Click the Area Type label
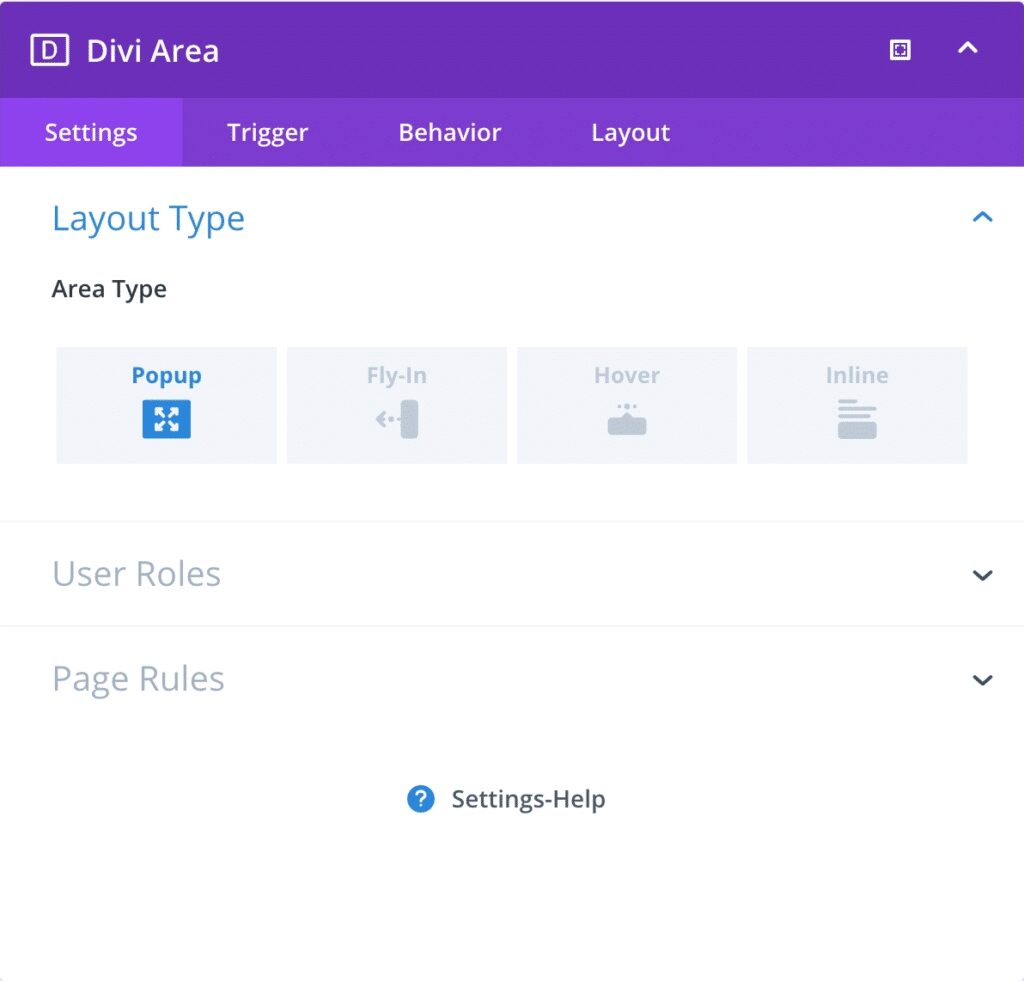This screenshot has height=981, width=1024. [x=109, y=289]
